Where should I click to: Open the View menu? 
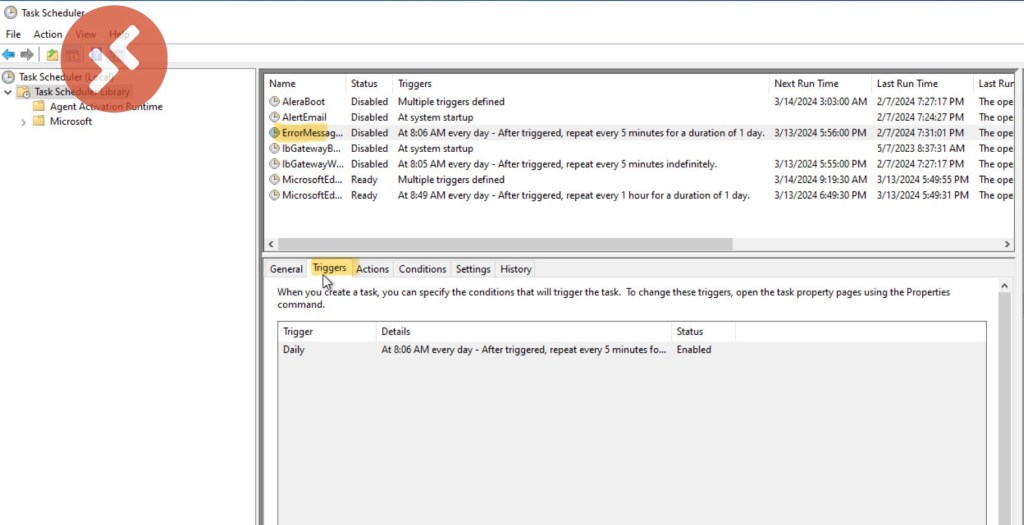(x=85, y=34)
